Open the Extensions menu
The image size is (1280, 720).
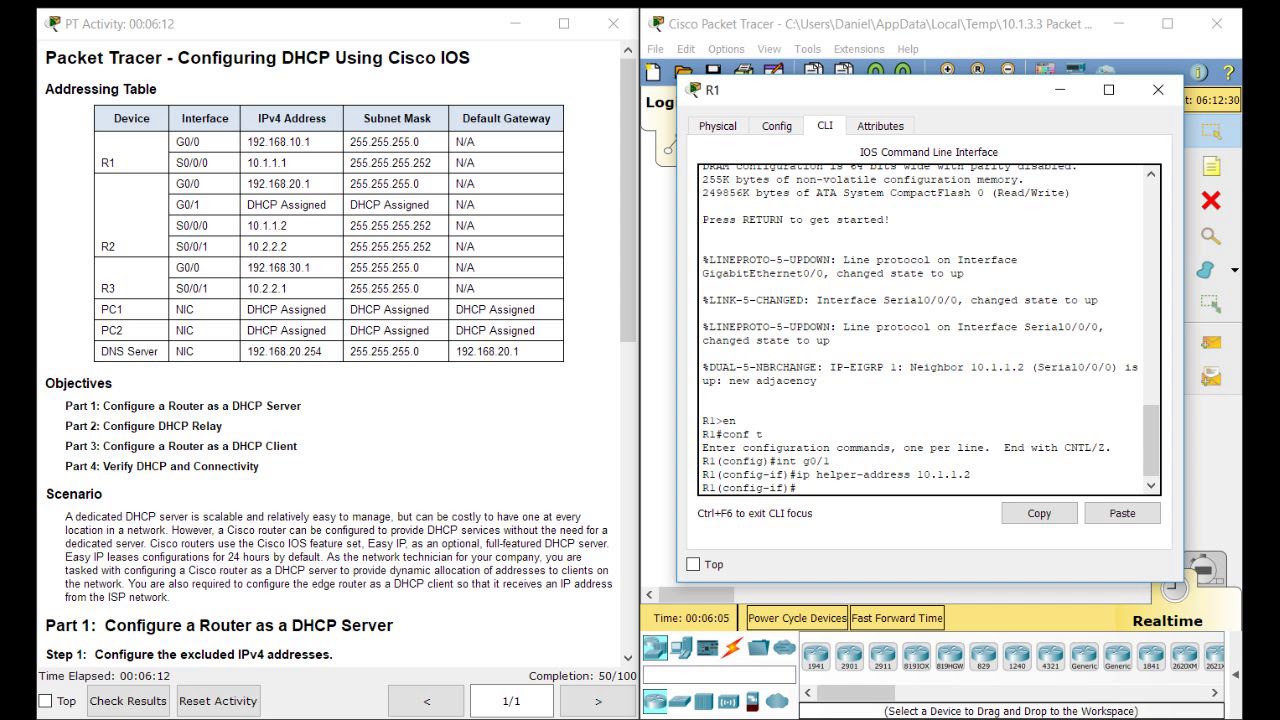pos(859,49)
